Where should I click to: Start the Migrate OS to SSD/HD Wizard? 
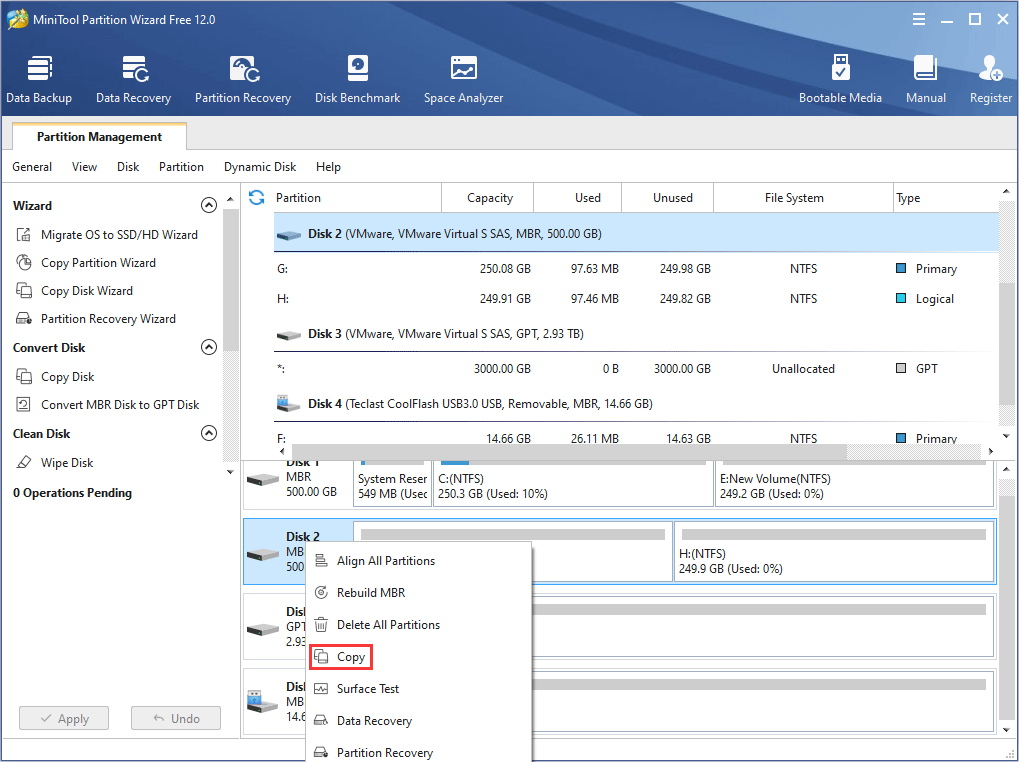pos(107,235)
